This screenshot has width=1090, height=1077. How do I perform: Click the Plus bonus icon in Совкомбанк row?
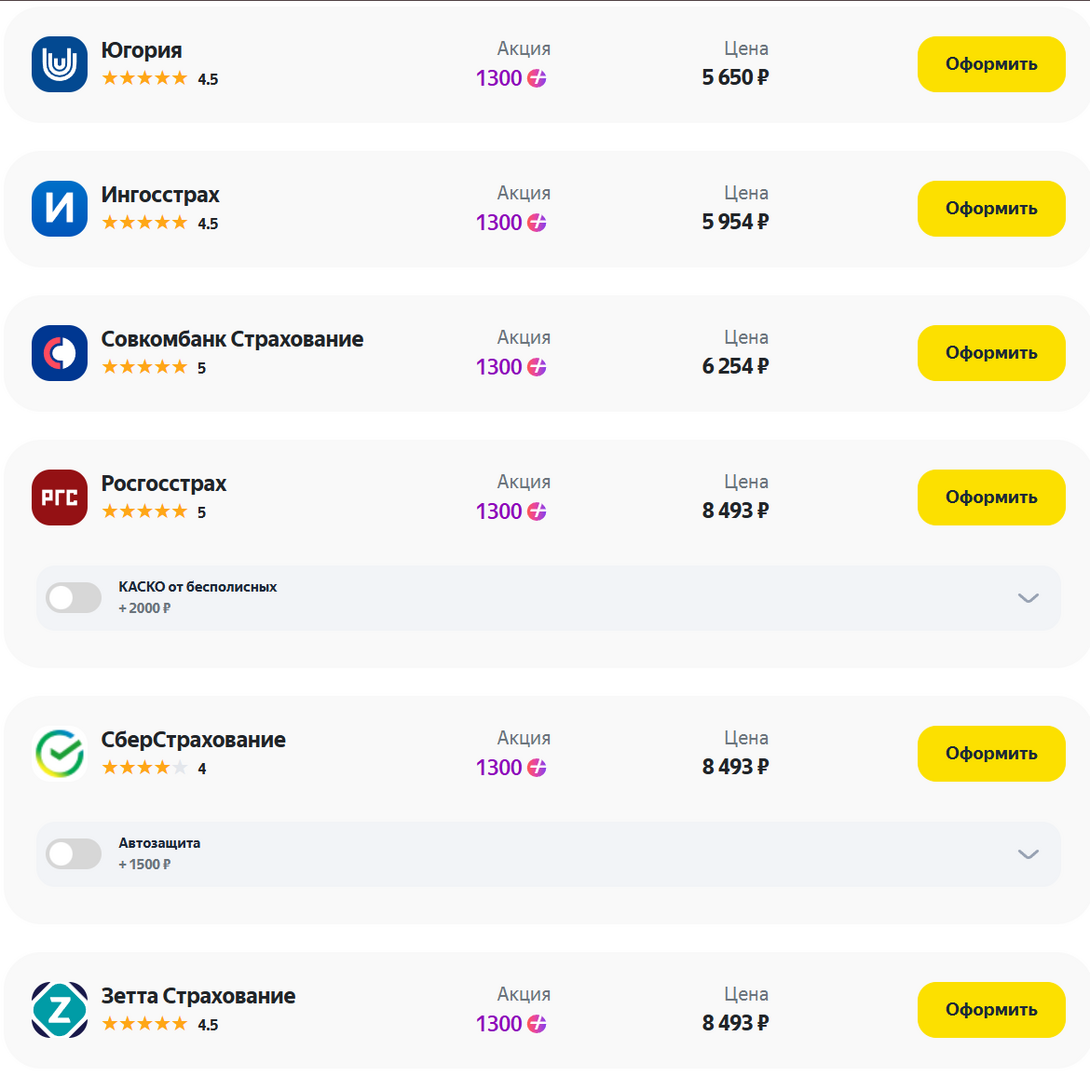[x=537, y=367]
